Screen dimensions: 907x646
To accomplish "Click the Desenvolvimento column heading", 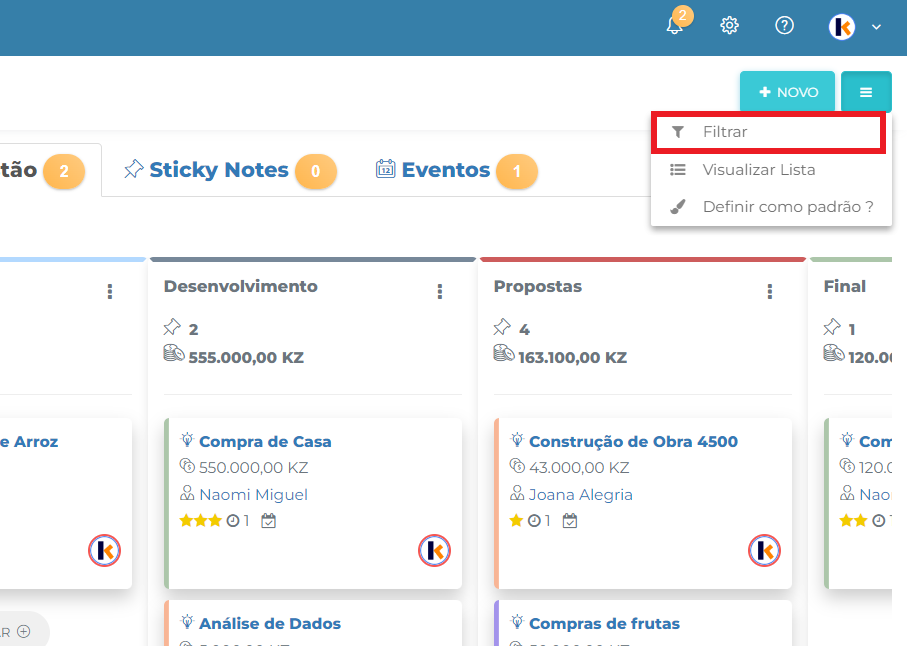I will point(241,286).
